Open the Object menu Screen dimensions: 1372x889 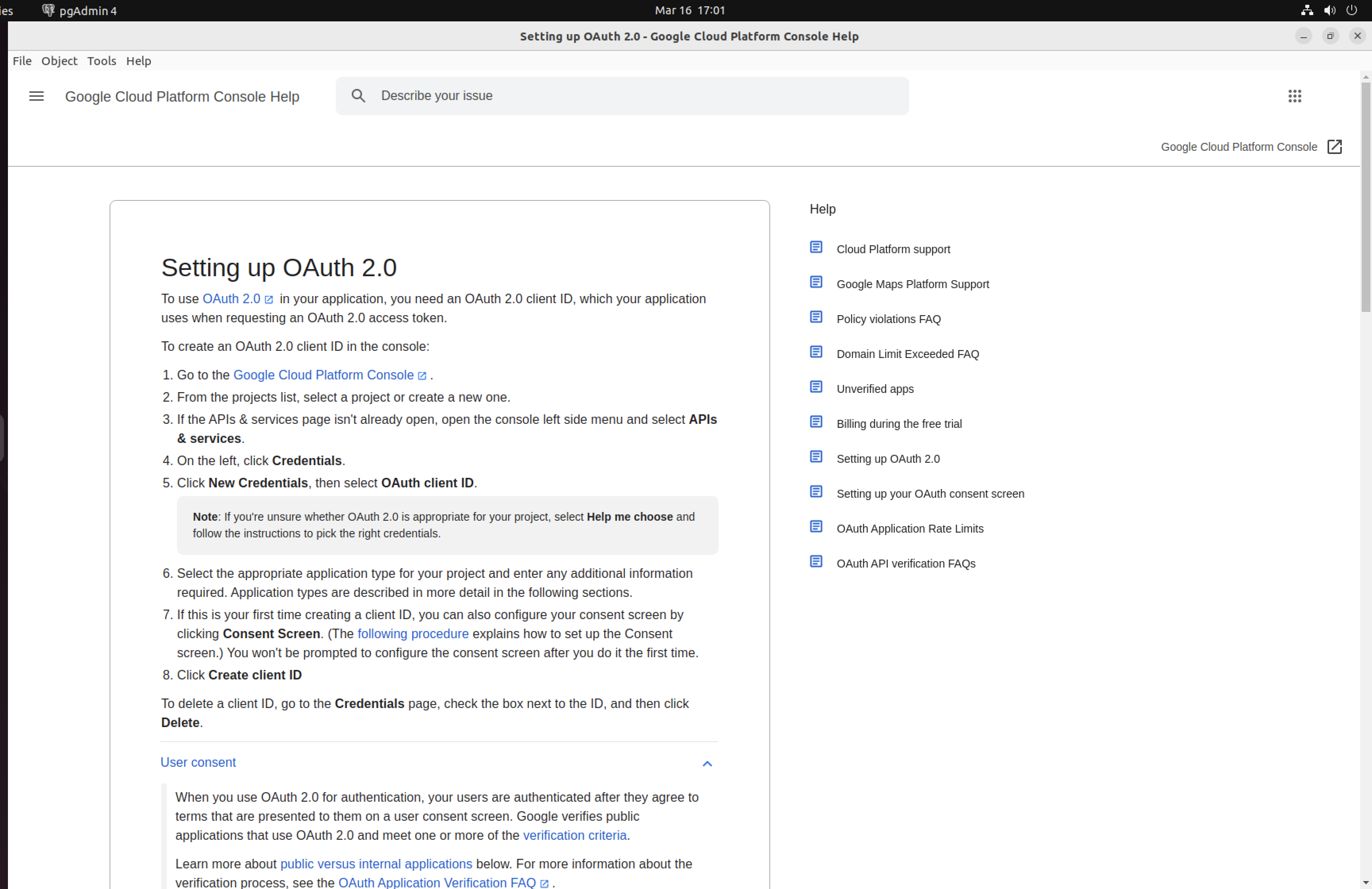click(59, 61)
